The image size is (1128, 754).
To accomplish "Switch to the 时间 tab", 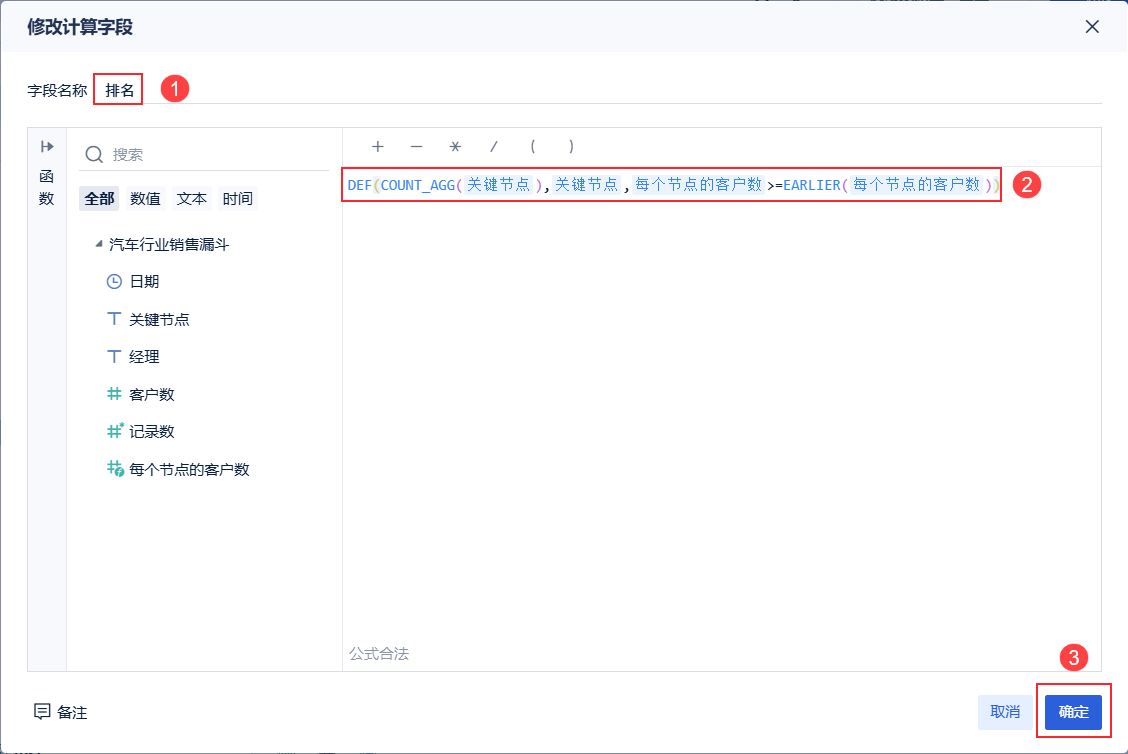I will tap(237, 198).
